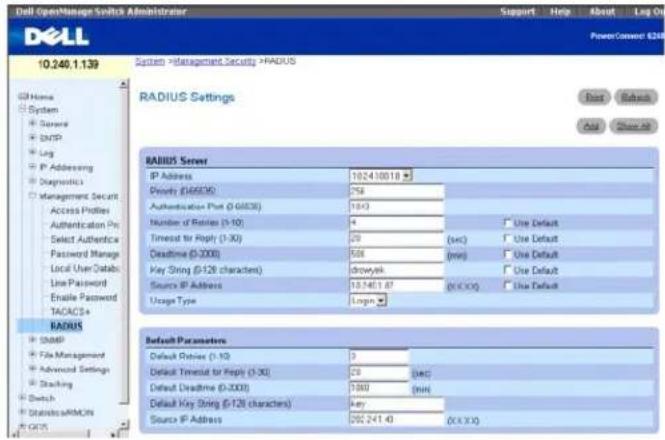665x440 pixels.
Task: Click the Default Key String input field
Action: coord(397,404)
